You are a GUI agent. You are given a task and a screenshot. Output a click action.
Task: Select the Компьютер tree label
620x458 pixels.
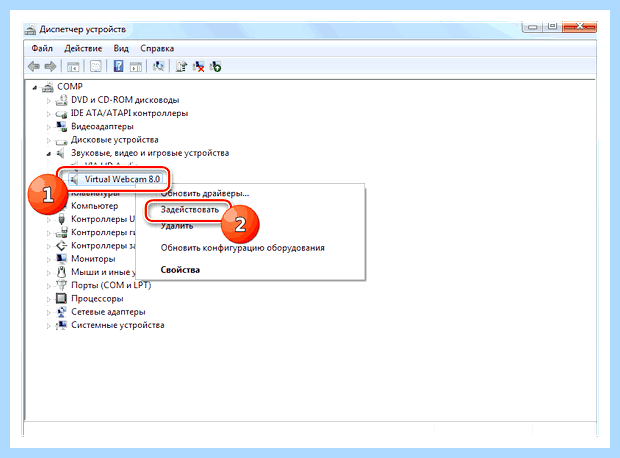95,206
